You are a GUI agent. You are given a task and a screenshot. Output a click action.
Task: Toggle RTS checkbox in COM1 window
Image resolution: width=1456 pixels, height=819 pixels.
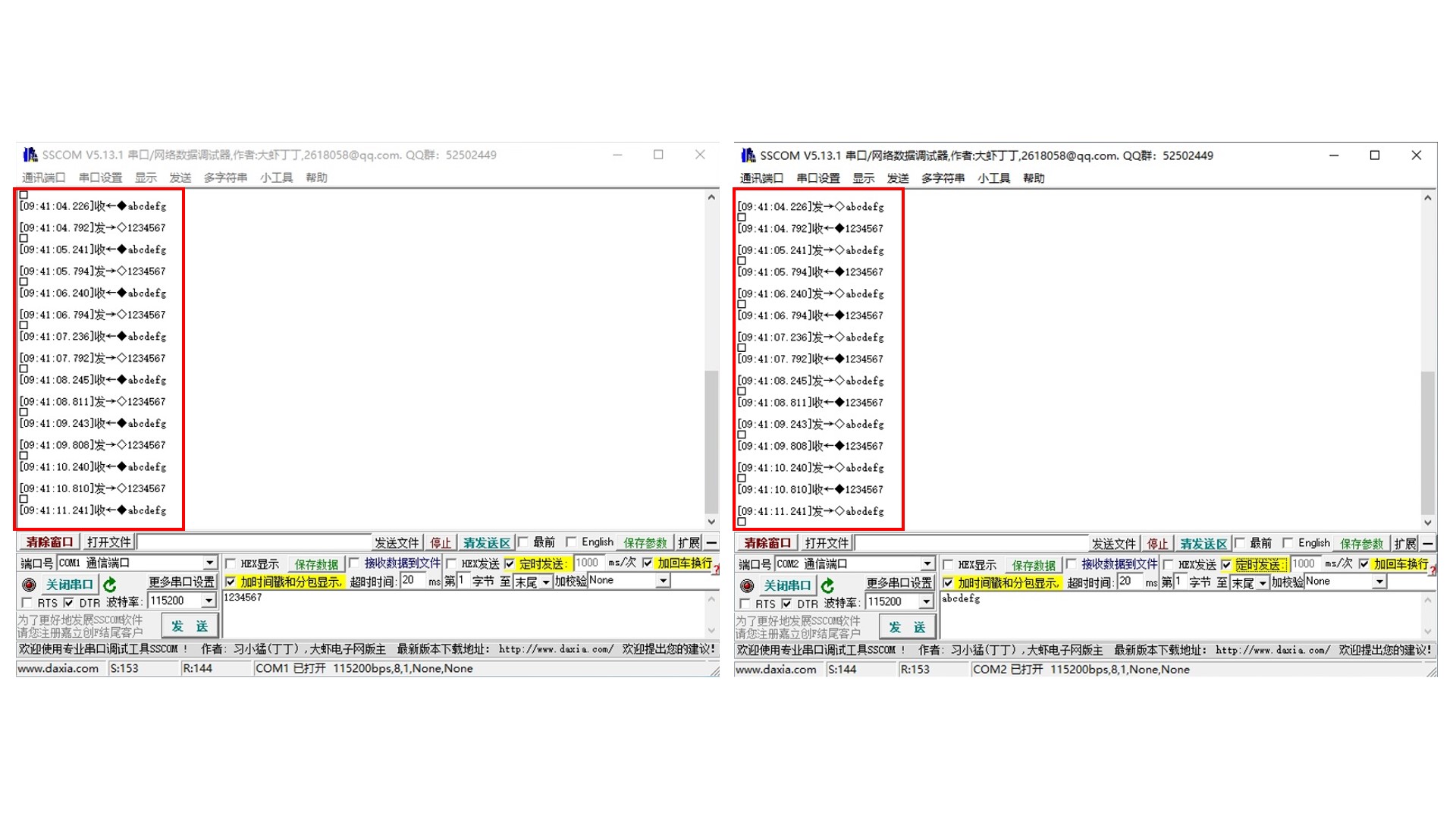pyautogui.click(x=27, y=603)
